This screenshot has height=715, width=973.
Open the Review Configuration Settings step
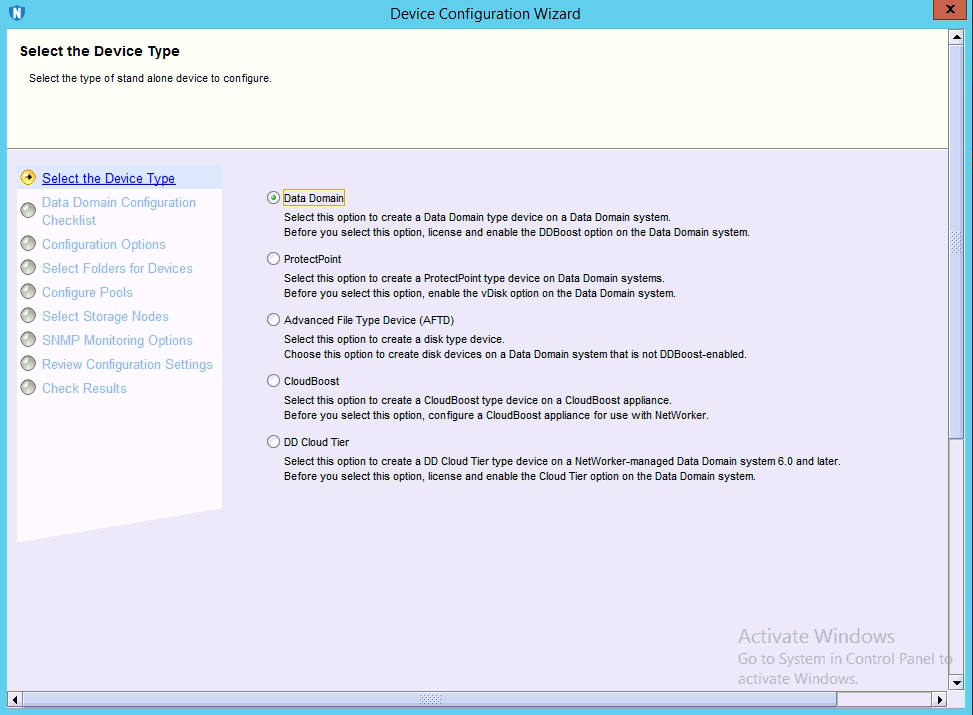coord(127,364)
